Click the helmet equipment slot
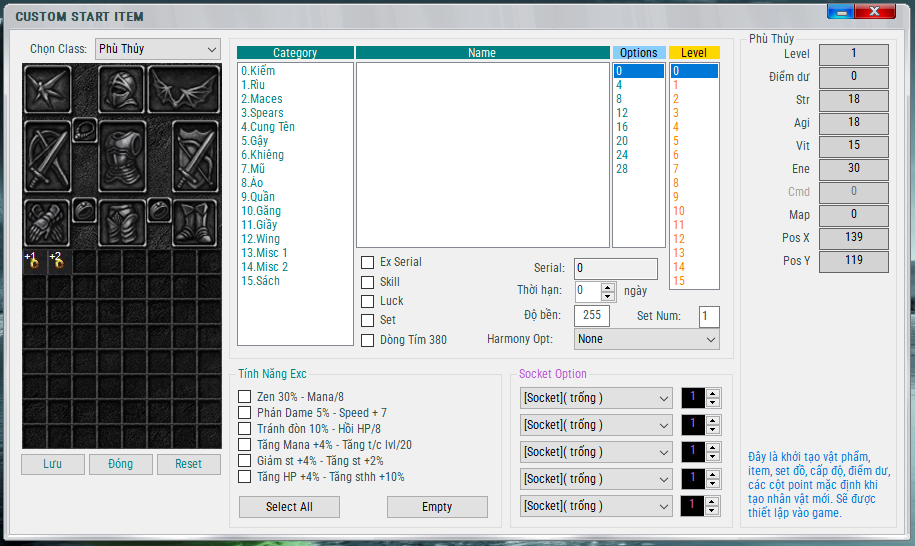 [x=121, y=90]
